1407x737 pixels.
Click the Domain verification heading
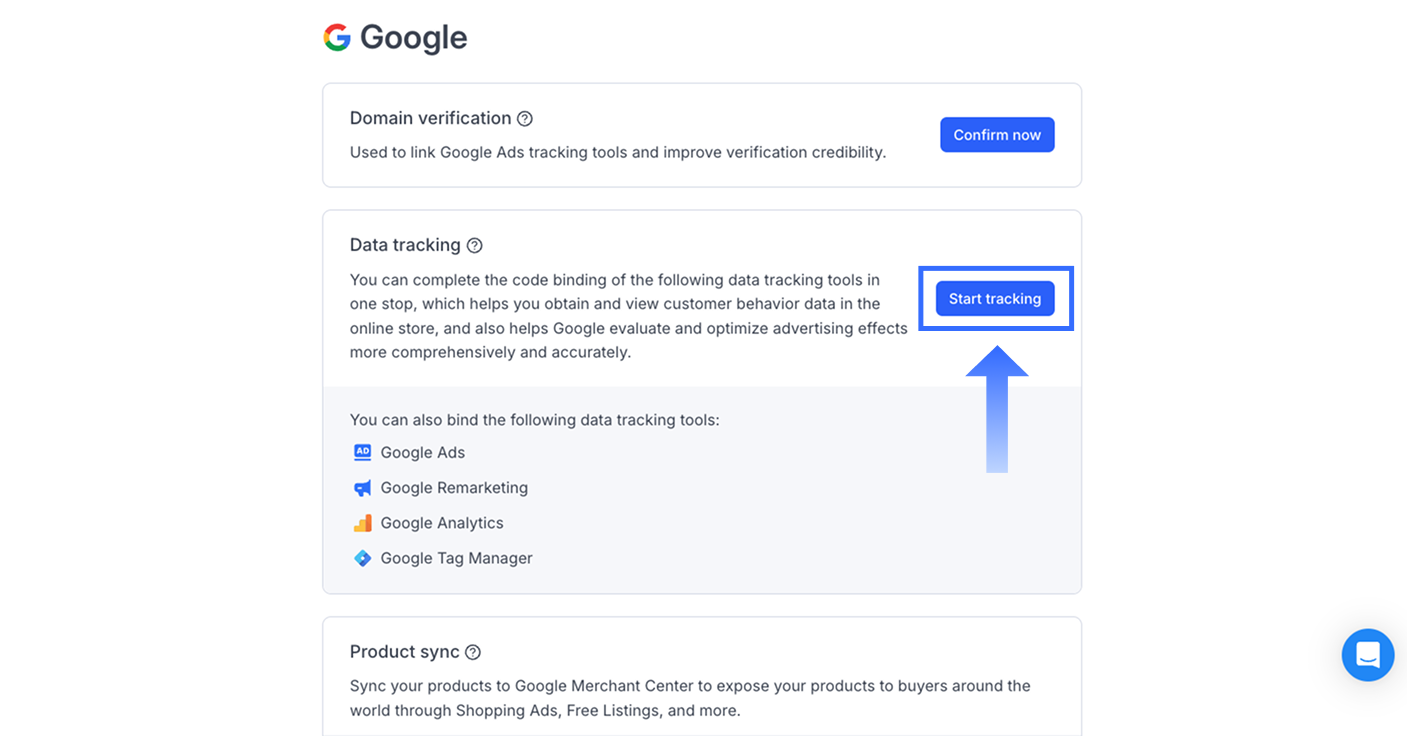[430, 118]
